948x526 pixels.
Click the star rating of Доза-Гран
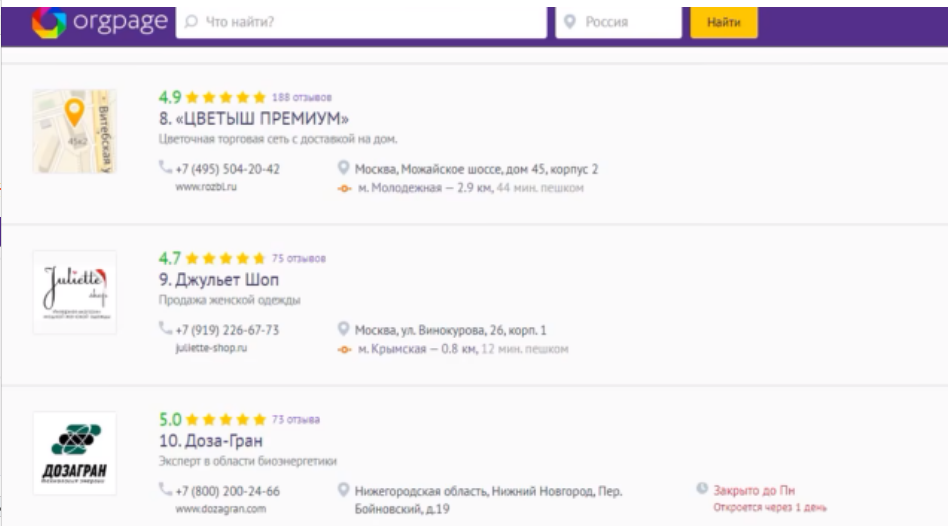[226, 420]
